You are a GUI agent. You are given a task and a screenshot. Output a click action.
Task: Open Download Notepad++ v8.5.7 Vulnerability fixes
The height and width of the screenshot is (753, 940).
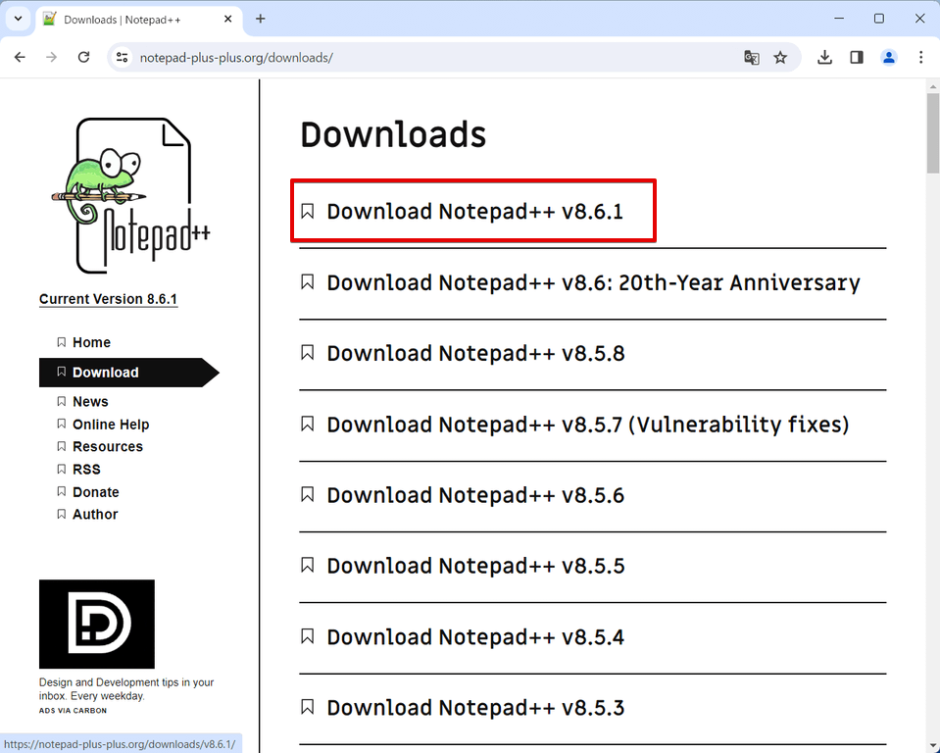click(x=588, y=424)
